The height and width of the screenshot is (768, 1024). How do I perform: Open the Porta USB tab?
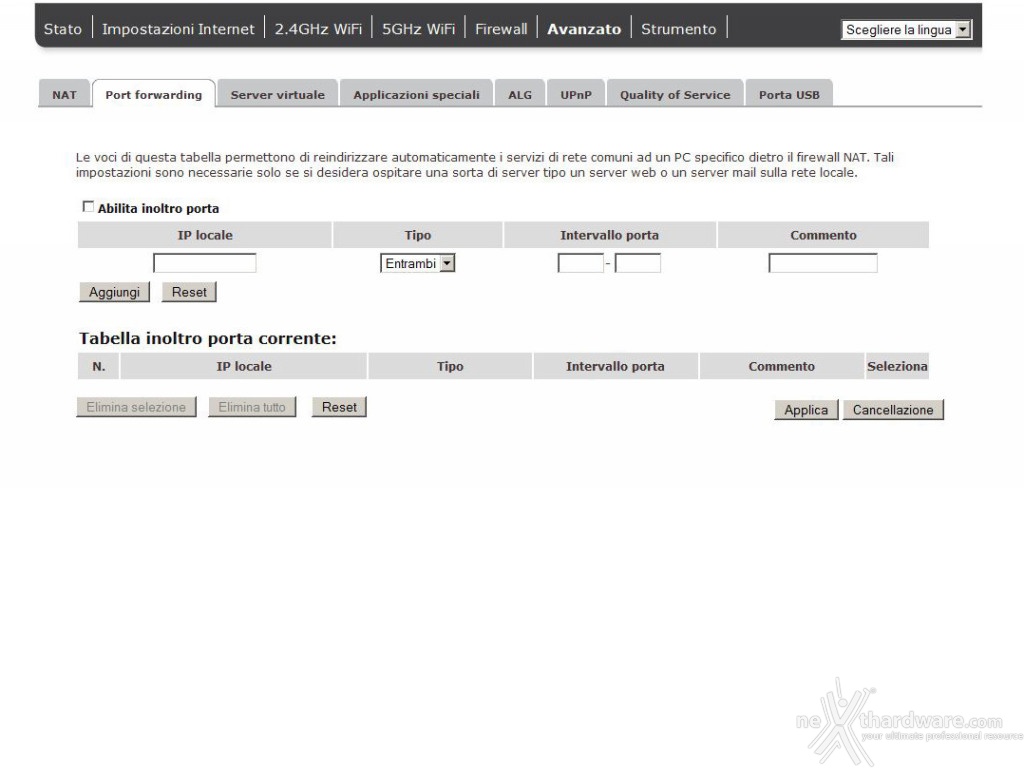(789, 95)
